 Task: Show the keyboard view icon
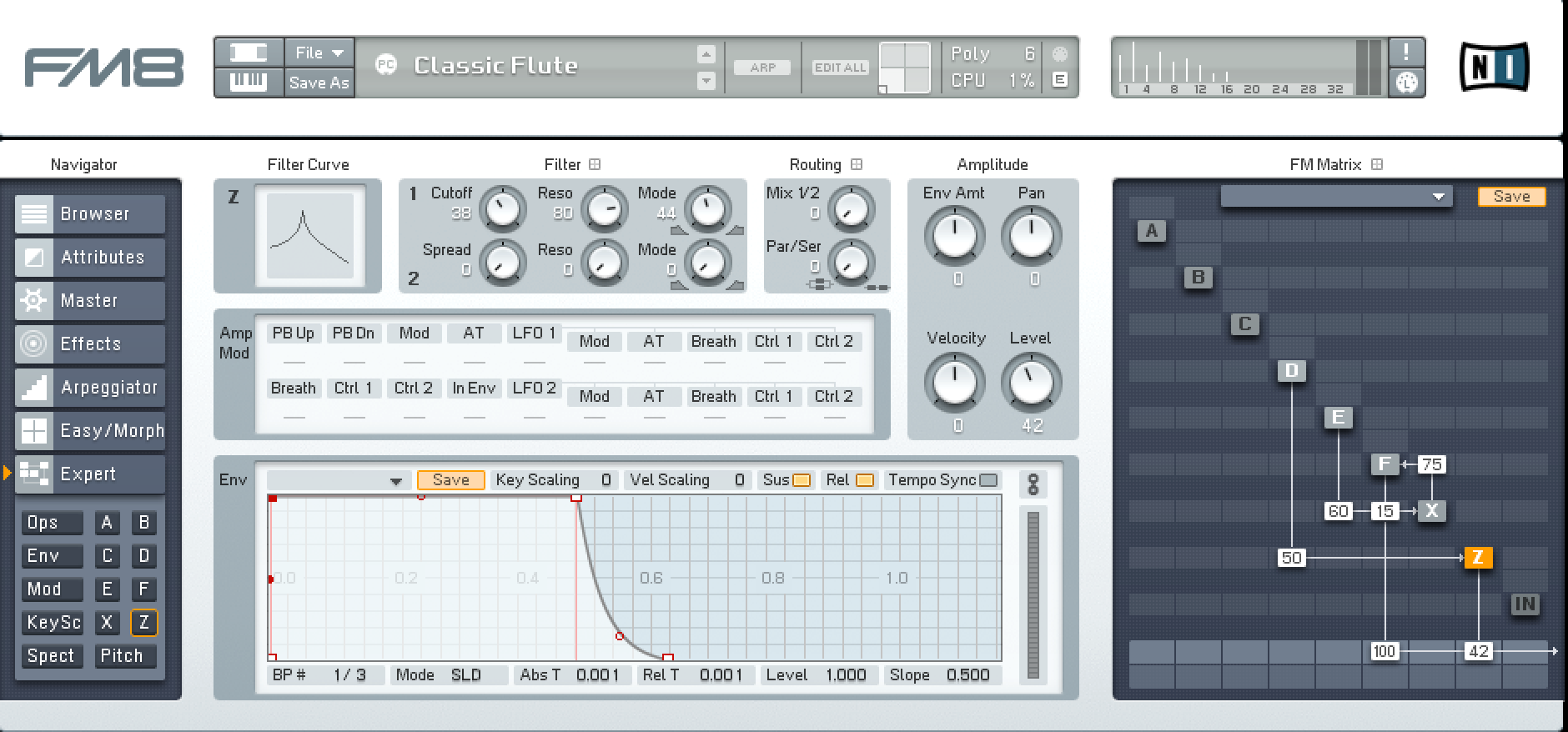coord(249,82)
